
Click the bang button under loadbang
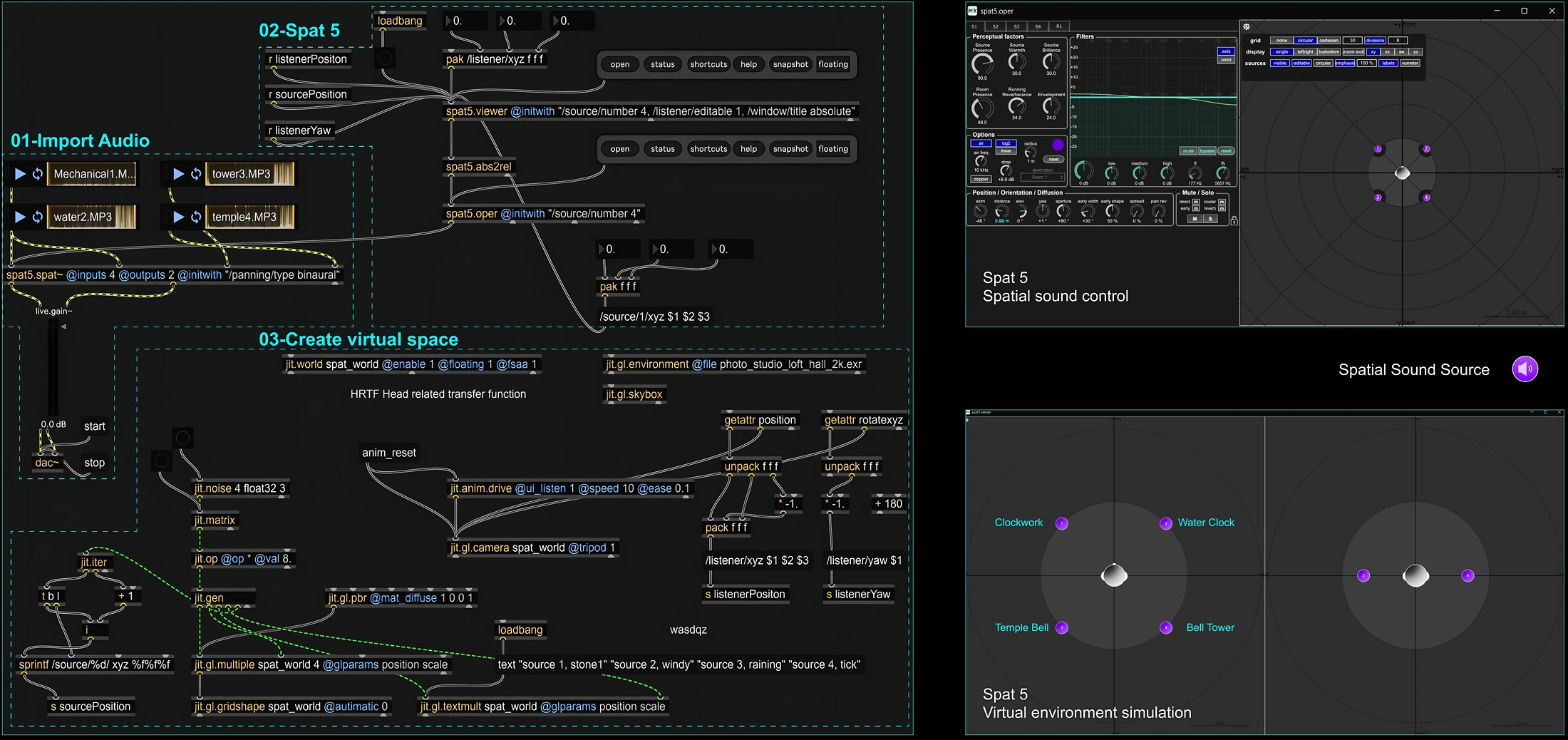385,58
